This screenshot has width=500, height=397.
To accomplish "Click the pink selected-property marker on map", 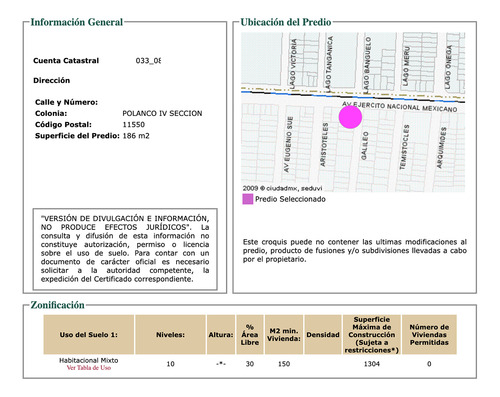I will tap(350, 117).
